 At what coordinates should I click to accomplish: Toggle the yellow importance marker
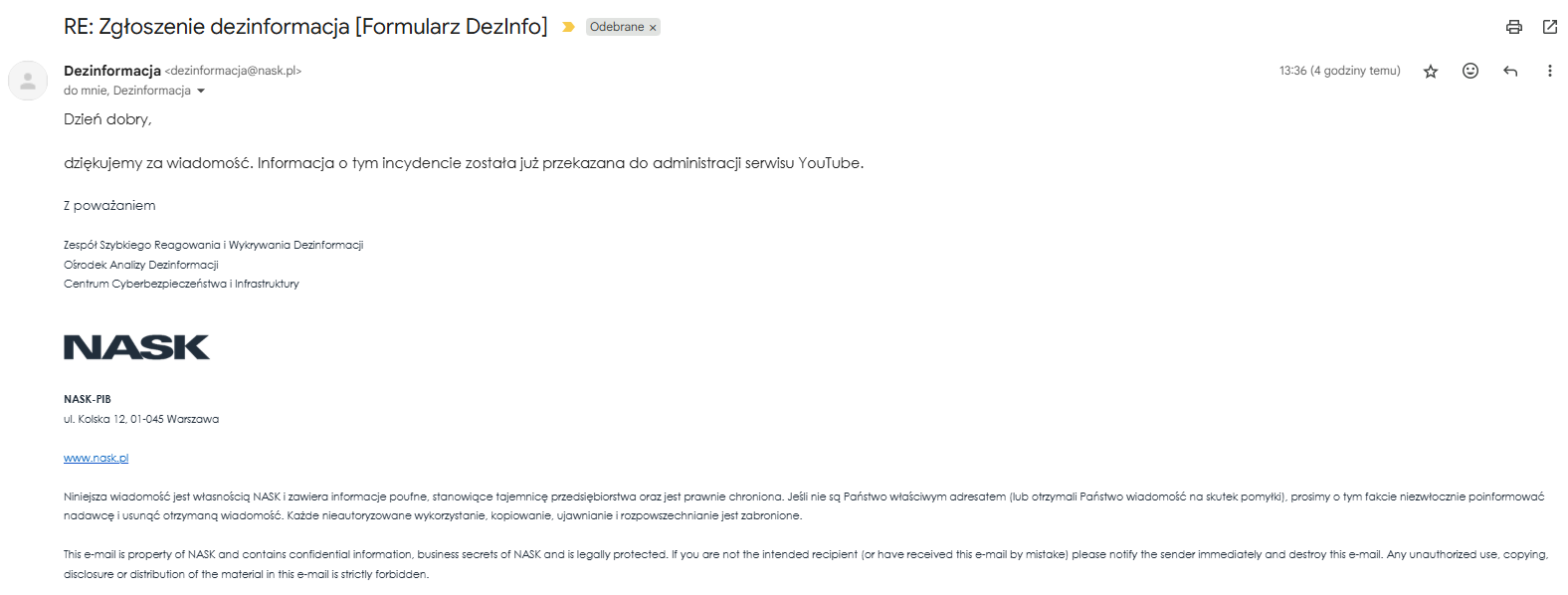pyautogui.click(x=568, y=27)
